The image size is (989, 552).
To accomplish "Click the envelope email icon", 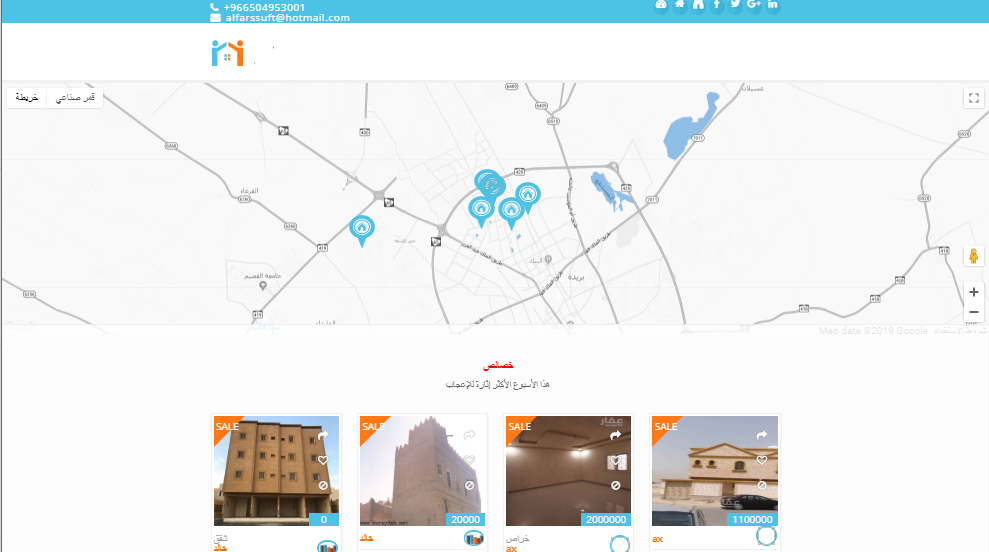I will point(215,18).
